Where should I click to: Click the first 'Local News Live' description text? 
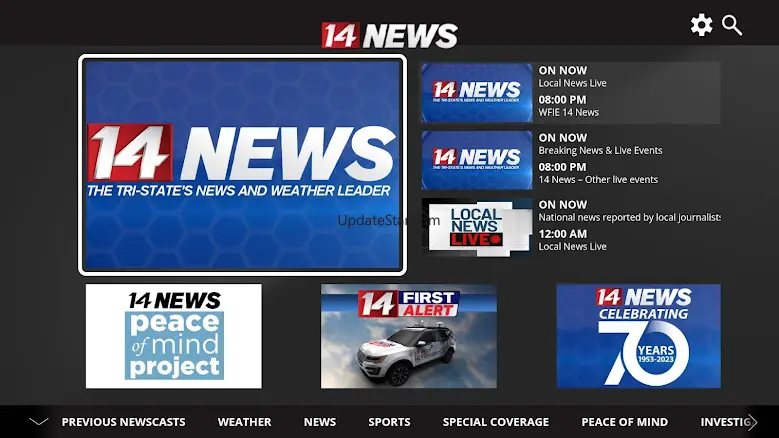click(572, 83)
